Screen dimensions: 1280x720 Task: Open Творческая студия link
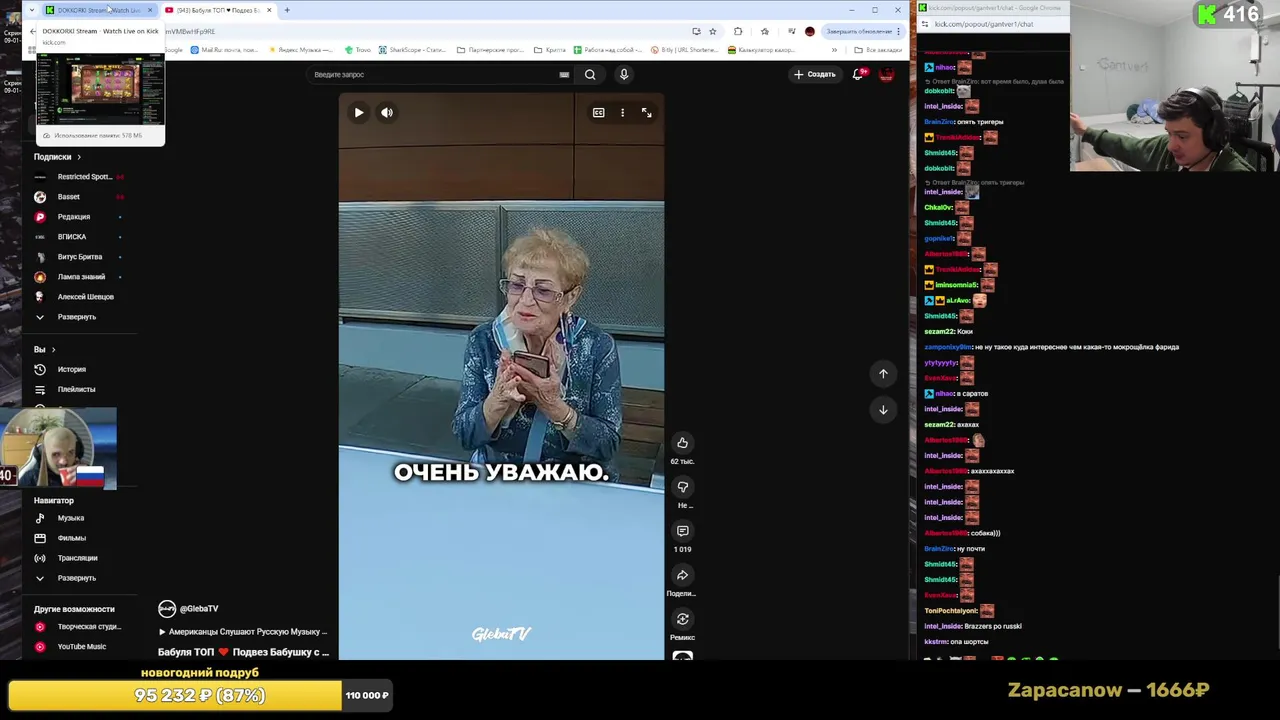(x=78, y=627)
